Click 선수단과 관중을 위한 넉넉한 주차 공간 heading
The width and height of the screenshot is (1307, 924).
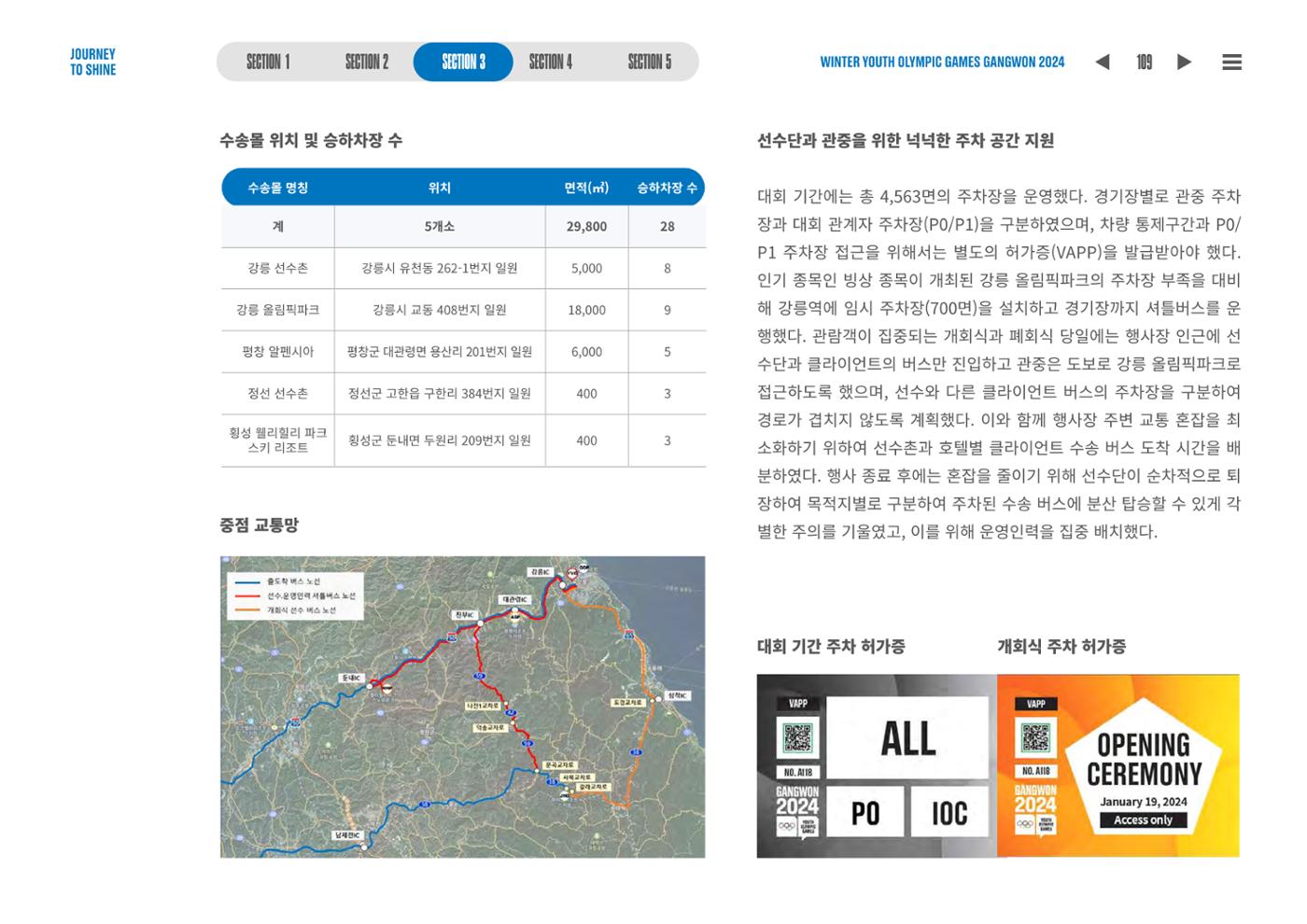tap(906, 141)
